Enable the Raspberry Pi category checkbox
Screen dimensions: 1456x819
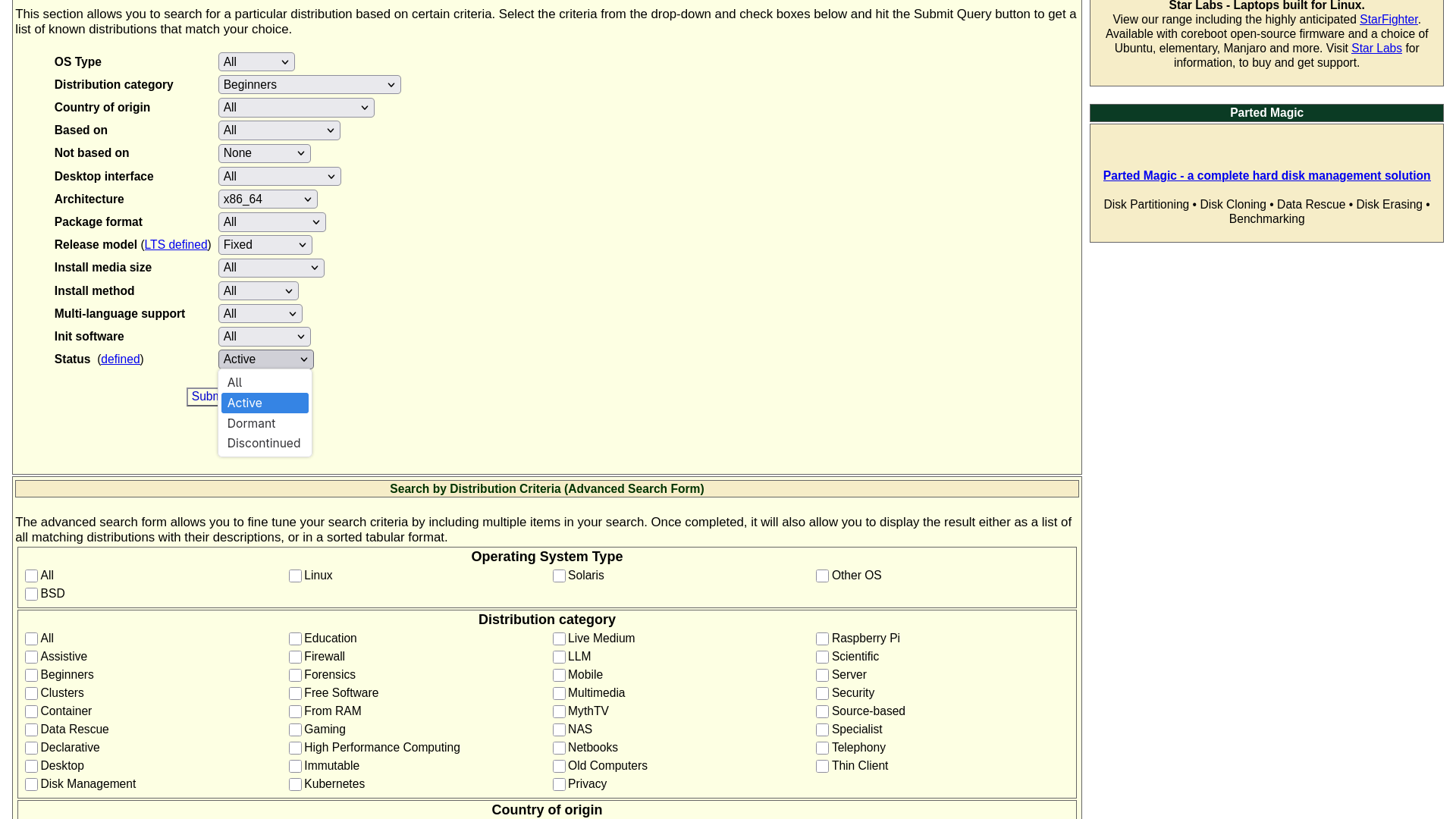(822, 639)
